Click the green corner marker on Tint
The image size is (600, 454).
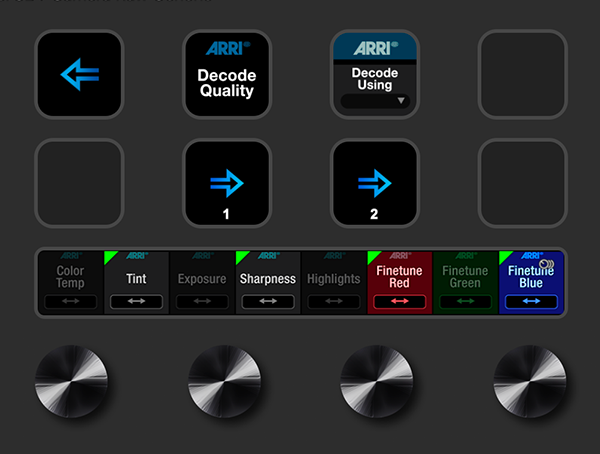109,256
